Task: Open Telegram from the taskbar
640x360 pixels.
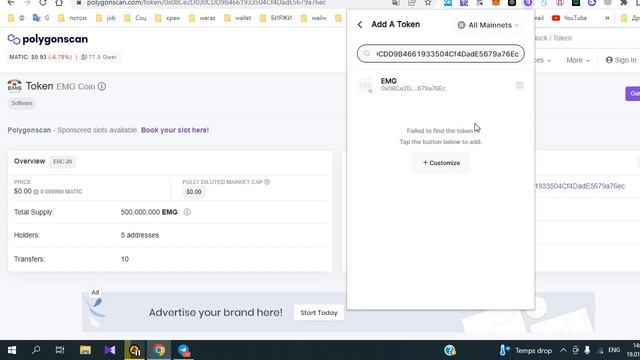Action: (x=184, y=350)
